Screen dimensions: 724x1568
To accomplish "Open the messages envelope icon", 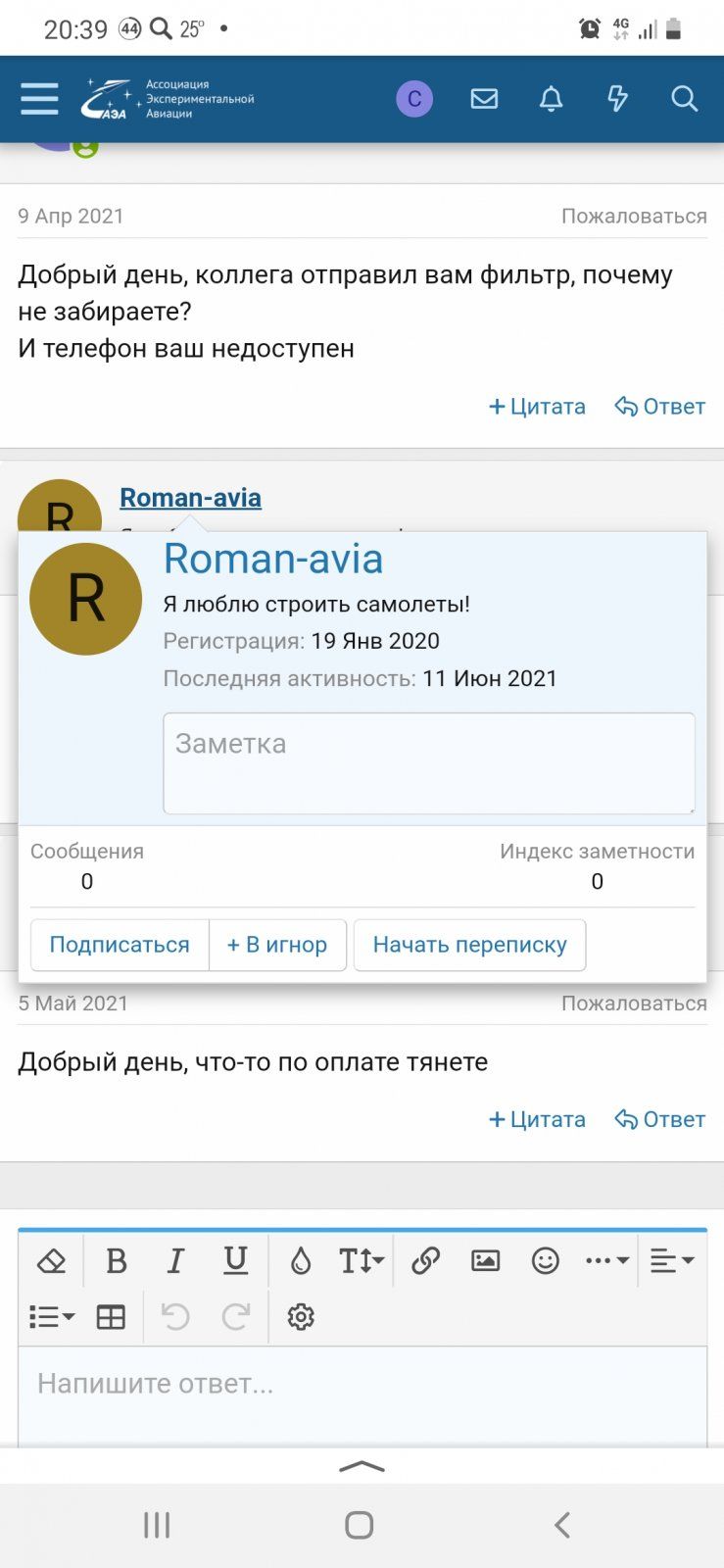I will [484, 99].
